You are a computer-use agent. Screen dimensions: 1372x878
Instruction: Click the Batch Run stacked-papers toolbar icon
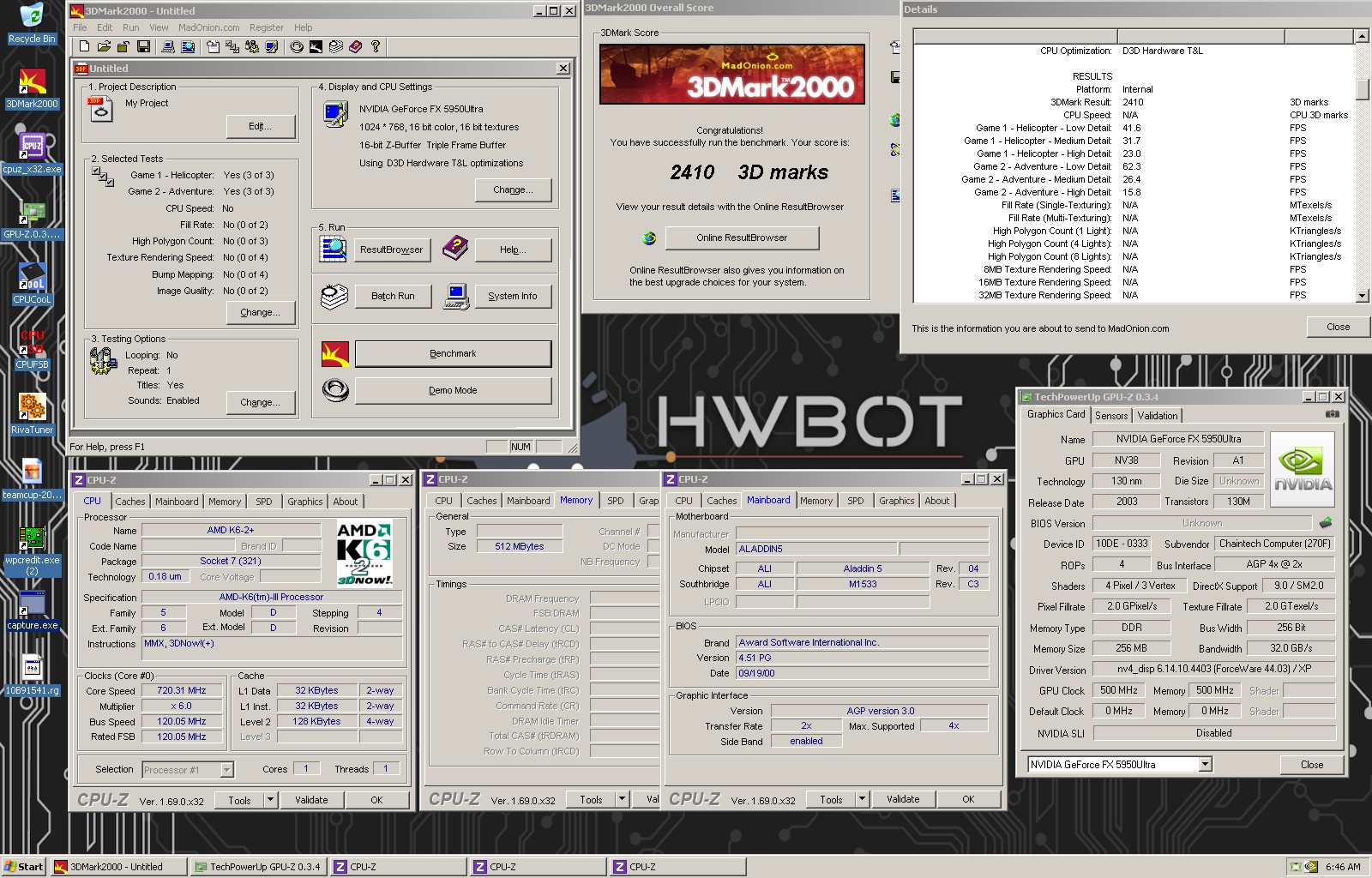pyautogui.click(x=335, y=46)
